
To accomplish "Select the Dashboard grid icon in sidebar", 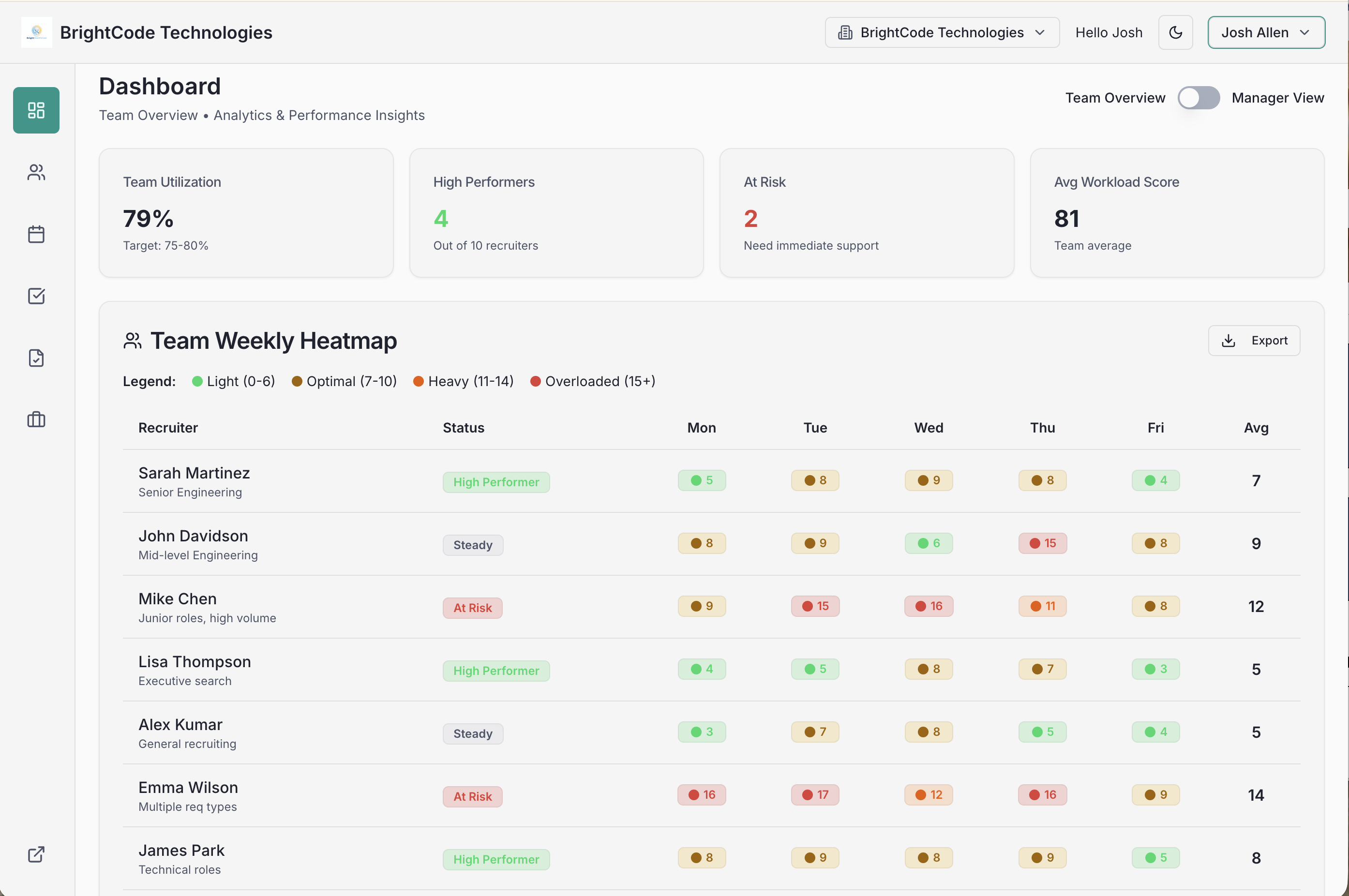I will pos(36,110).
